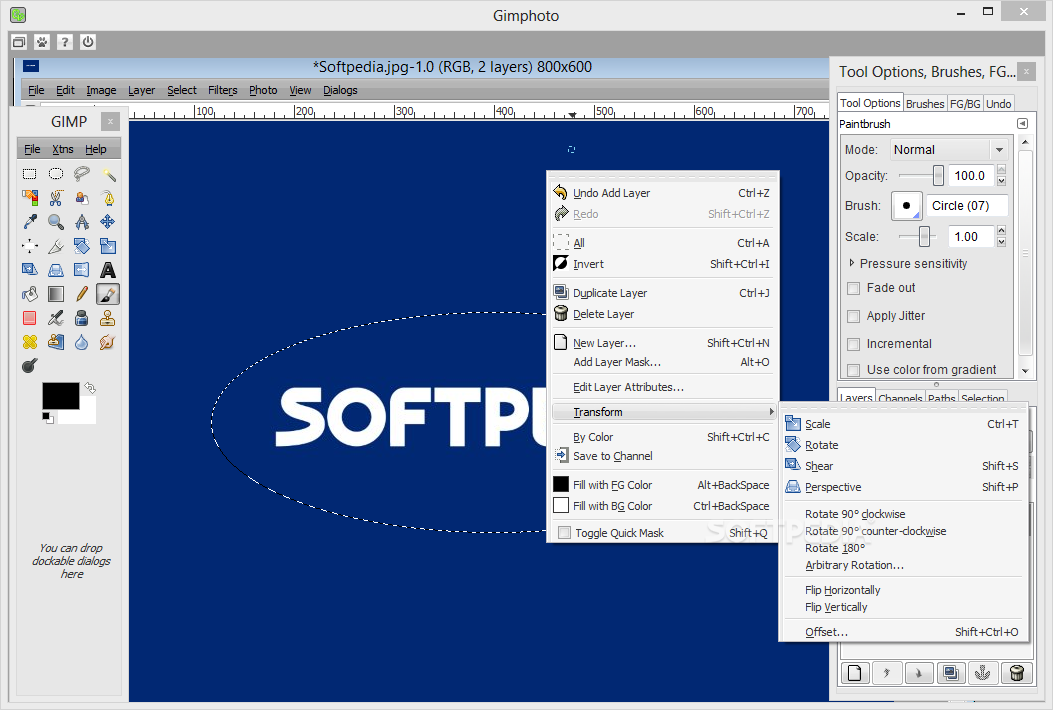Choose the Bucket Fill tool
Image resolution: width=1053 pixels, height=710 pixels.
30,294
